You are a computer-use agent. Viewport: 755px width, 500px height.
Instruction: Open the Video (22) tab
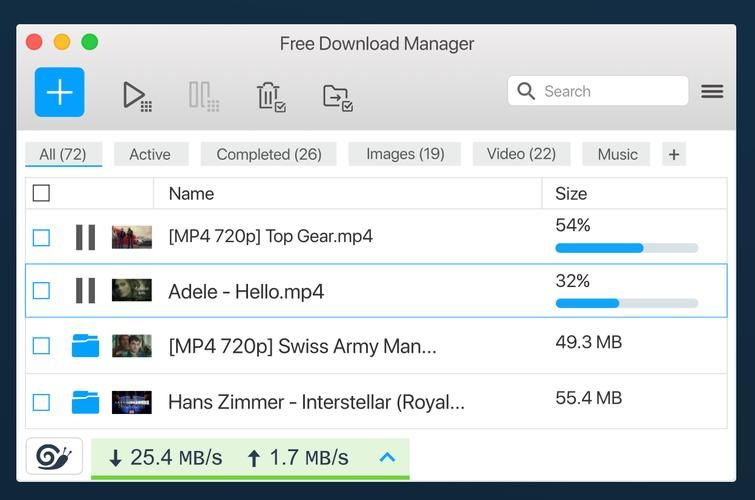click(521, 154)
